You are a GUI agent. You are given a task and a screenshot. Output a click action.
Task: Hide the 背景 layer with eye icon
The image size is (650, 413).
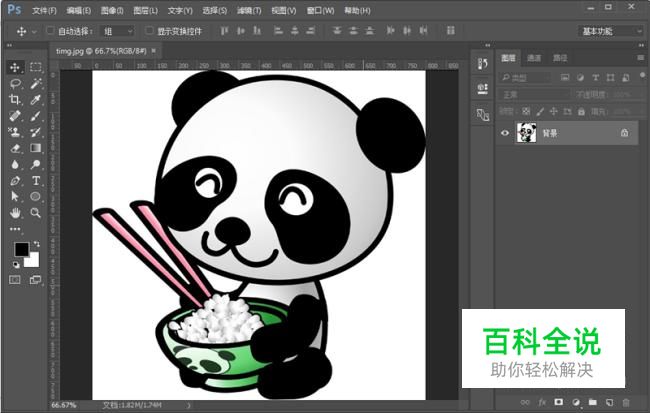(504, 133)
